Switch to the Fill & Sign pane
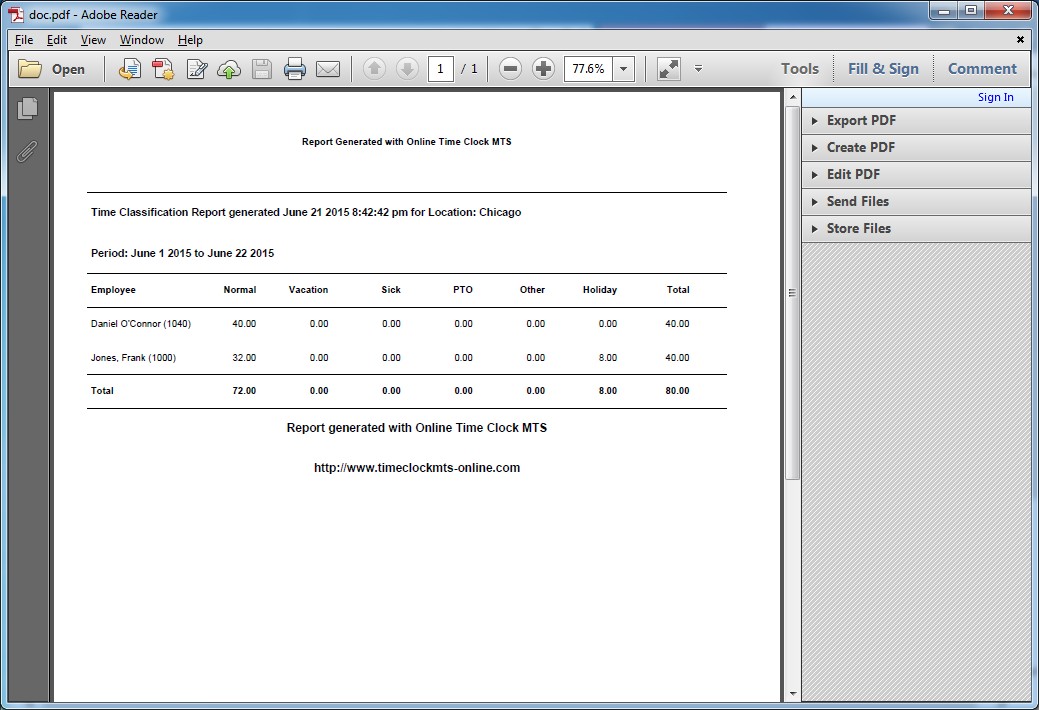The height and width of the screenshot is (710, 1039). coord(883,68)
